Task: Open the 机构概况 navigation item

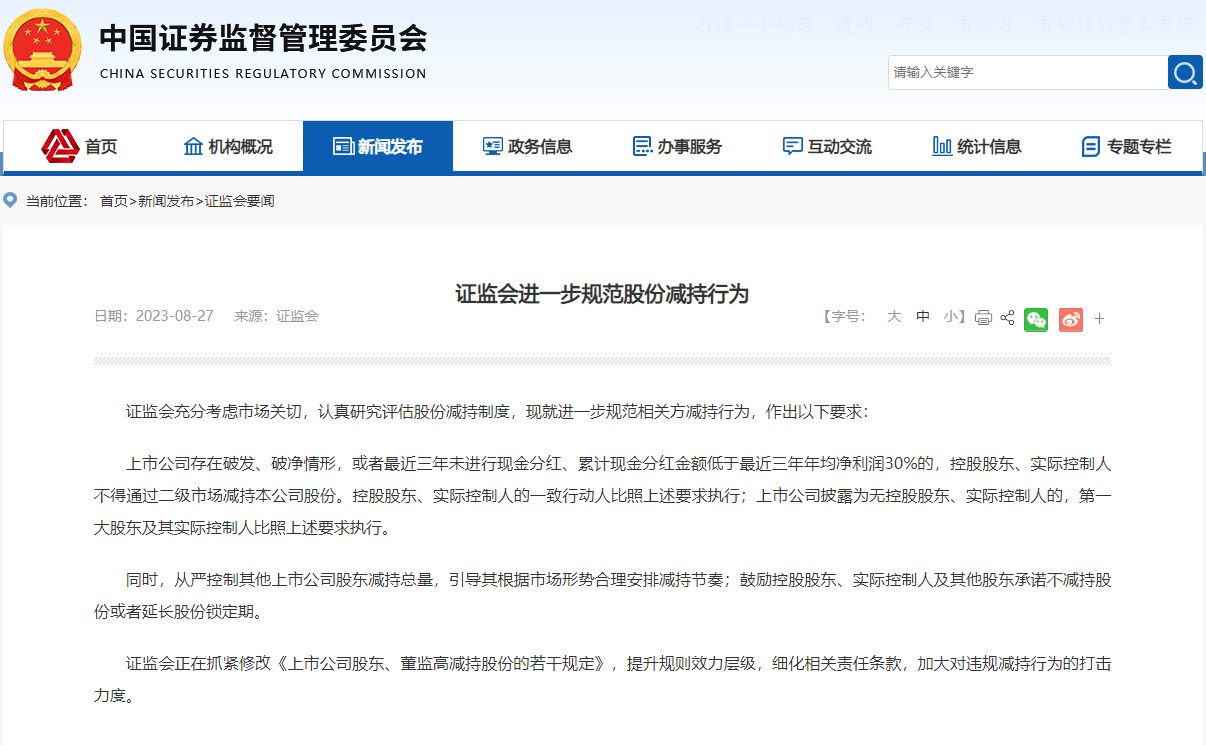Action: [x=228, y=147]
